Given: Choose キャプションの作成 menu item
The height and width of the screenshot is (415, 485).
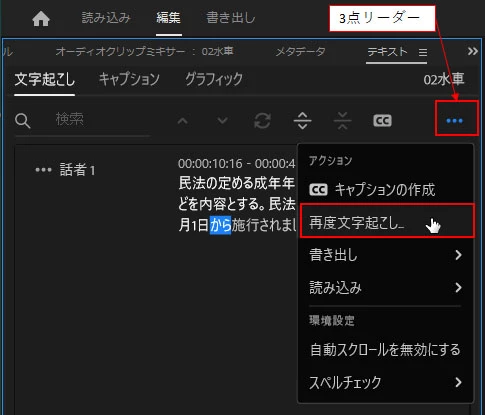Looking at the screenshot, I should point(385,190).
